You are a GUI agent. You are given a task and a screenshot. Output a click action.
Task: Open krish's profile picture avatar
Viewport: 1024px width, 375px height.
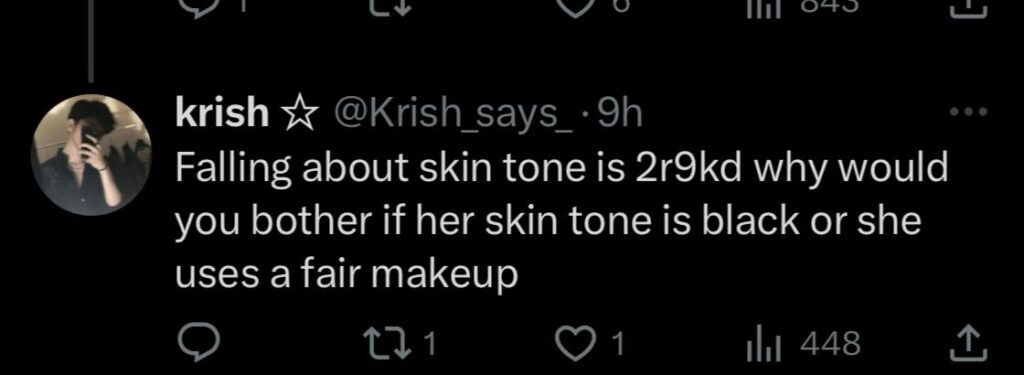tap(91, 155)
